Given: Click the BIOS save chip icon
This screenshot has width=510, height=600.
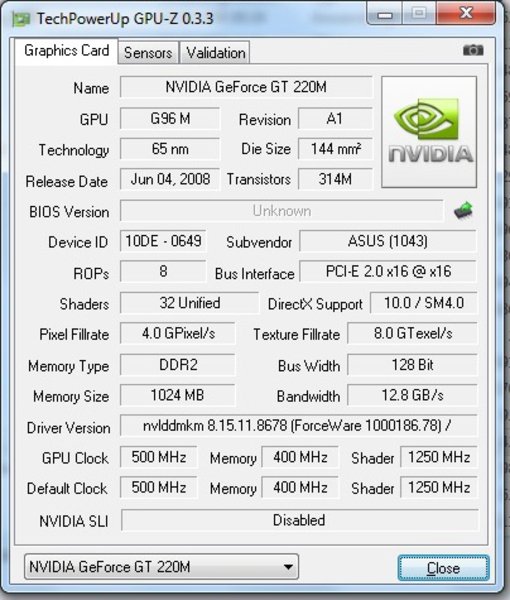Looking at the screenshot, I should coord(463,210).
